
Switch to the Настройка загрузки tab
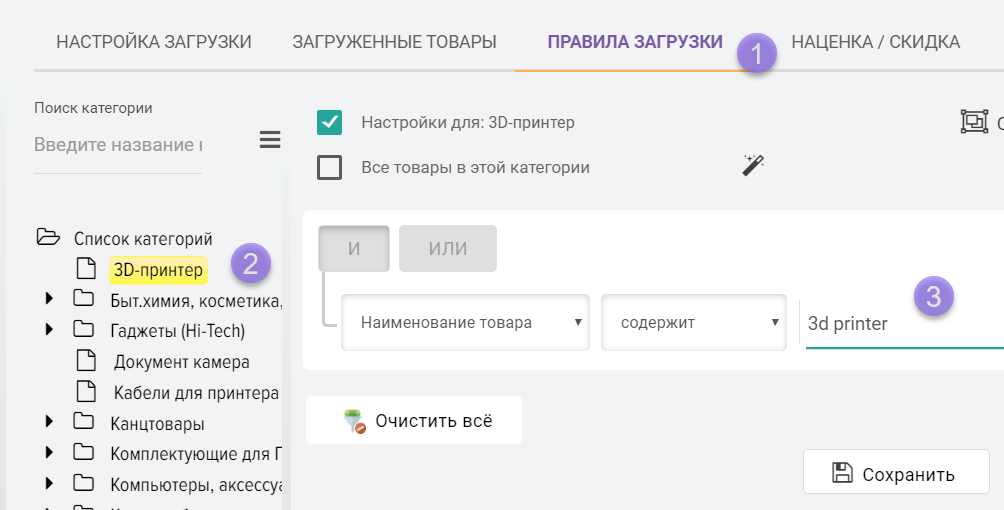click(x=154, y=42)
